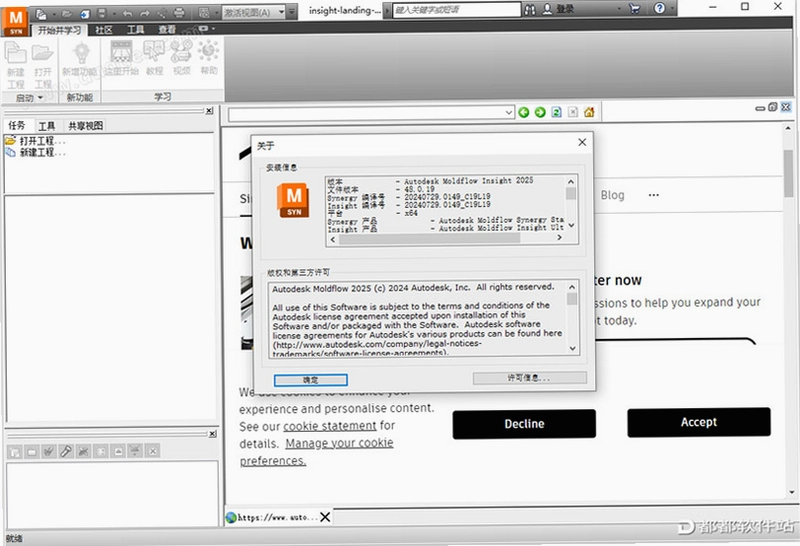Click the Home icon in browser toolbar
800x546 pixels.
tap(589, 112)
